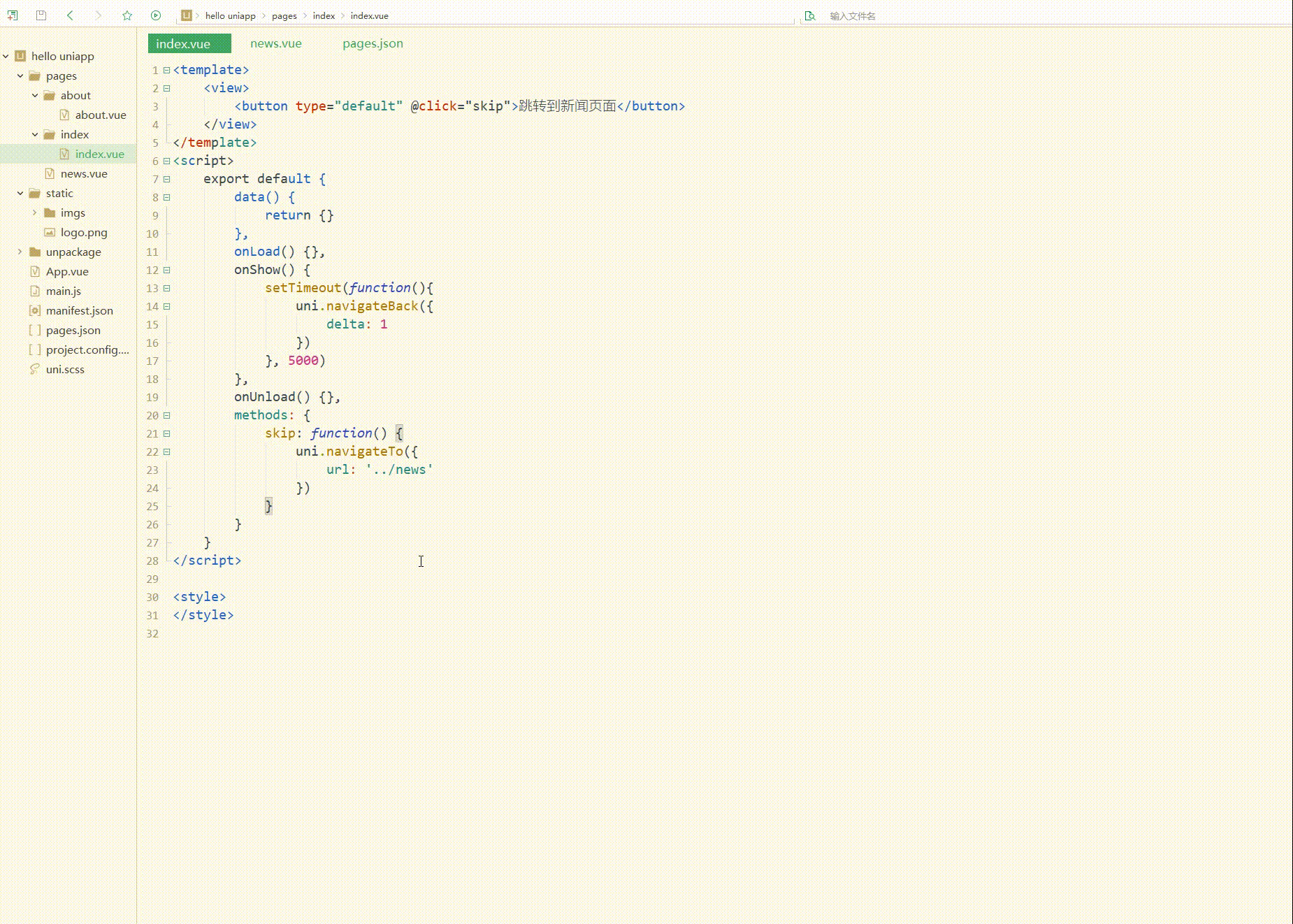The image size is (1293, 924).
Task: Select the index.vue editor tab
Action: [x=189, y=43]
